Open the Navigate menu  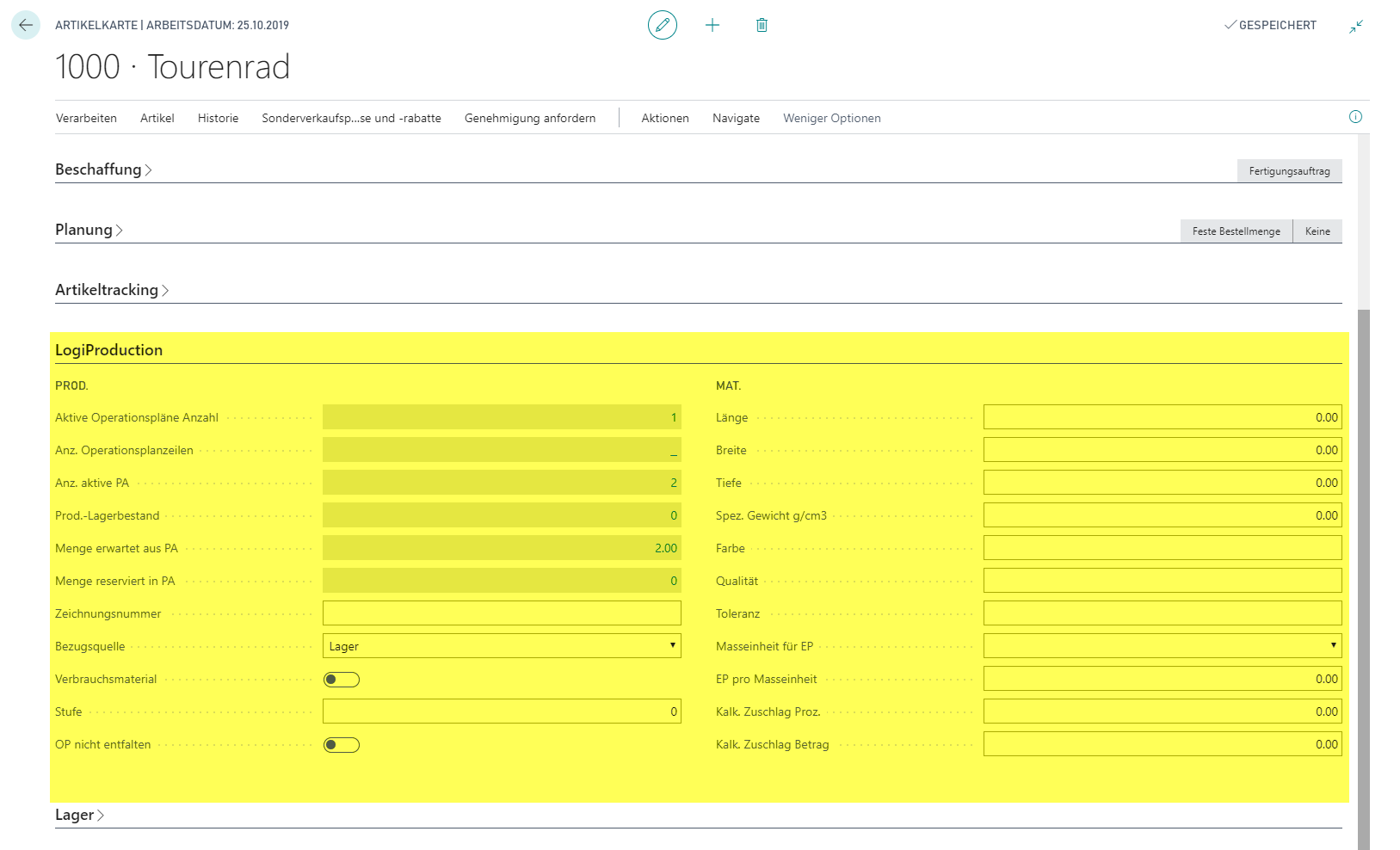pos(736,118)
